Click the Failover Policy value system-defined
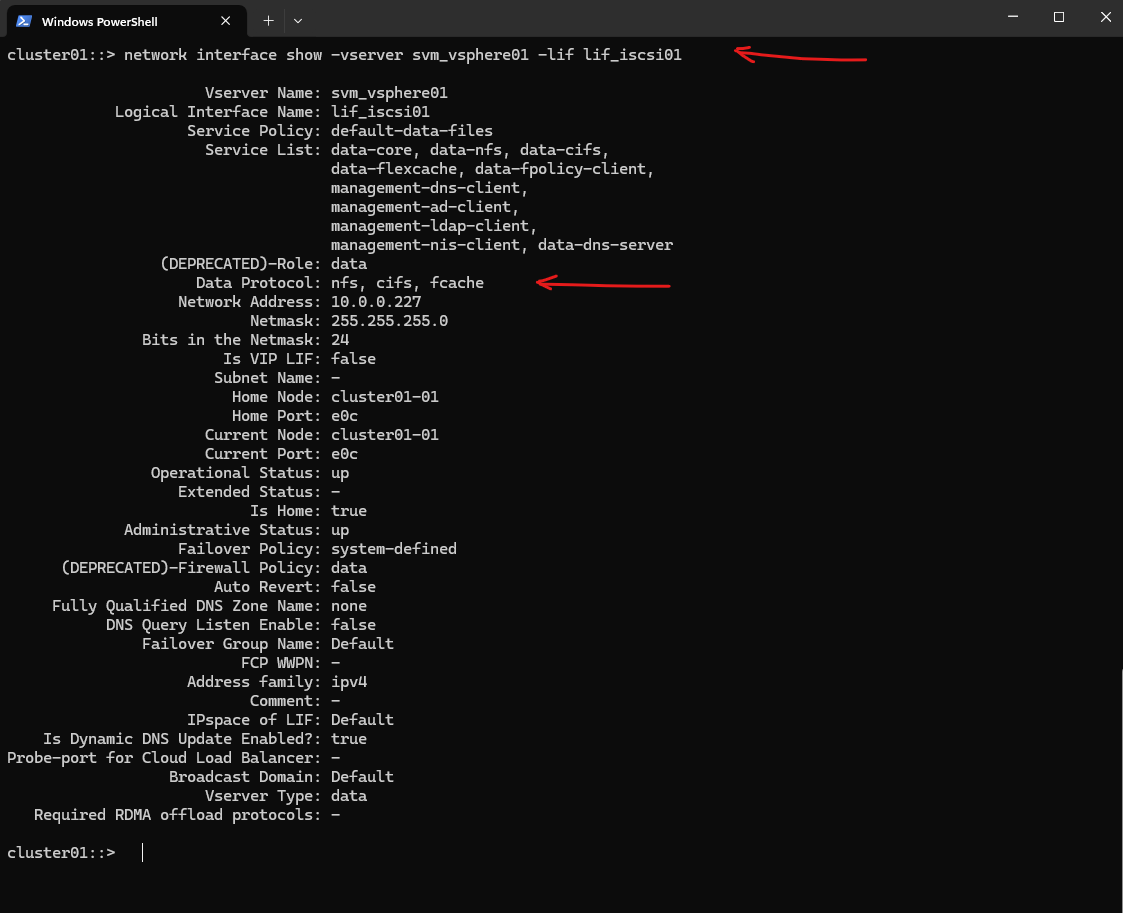 click(394, 549)
